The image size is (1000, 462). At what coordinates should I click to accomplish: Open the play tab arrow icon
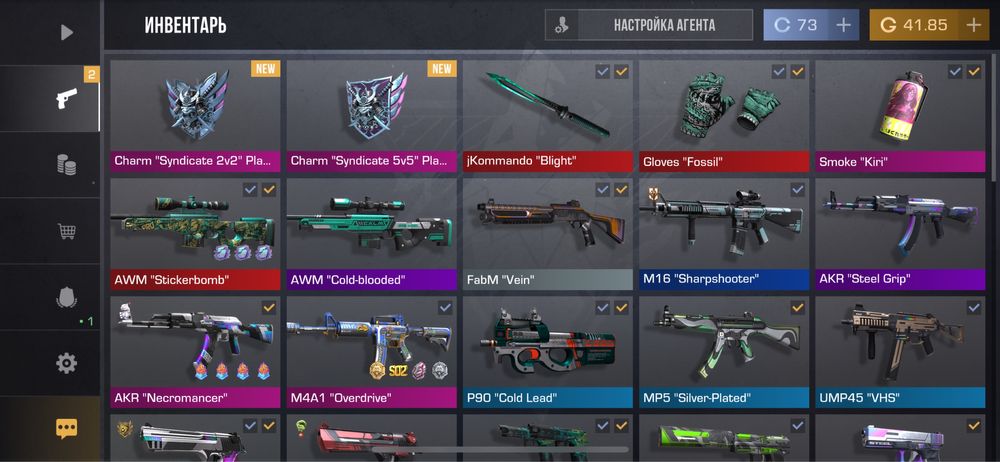point(67,33)
